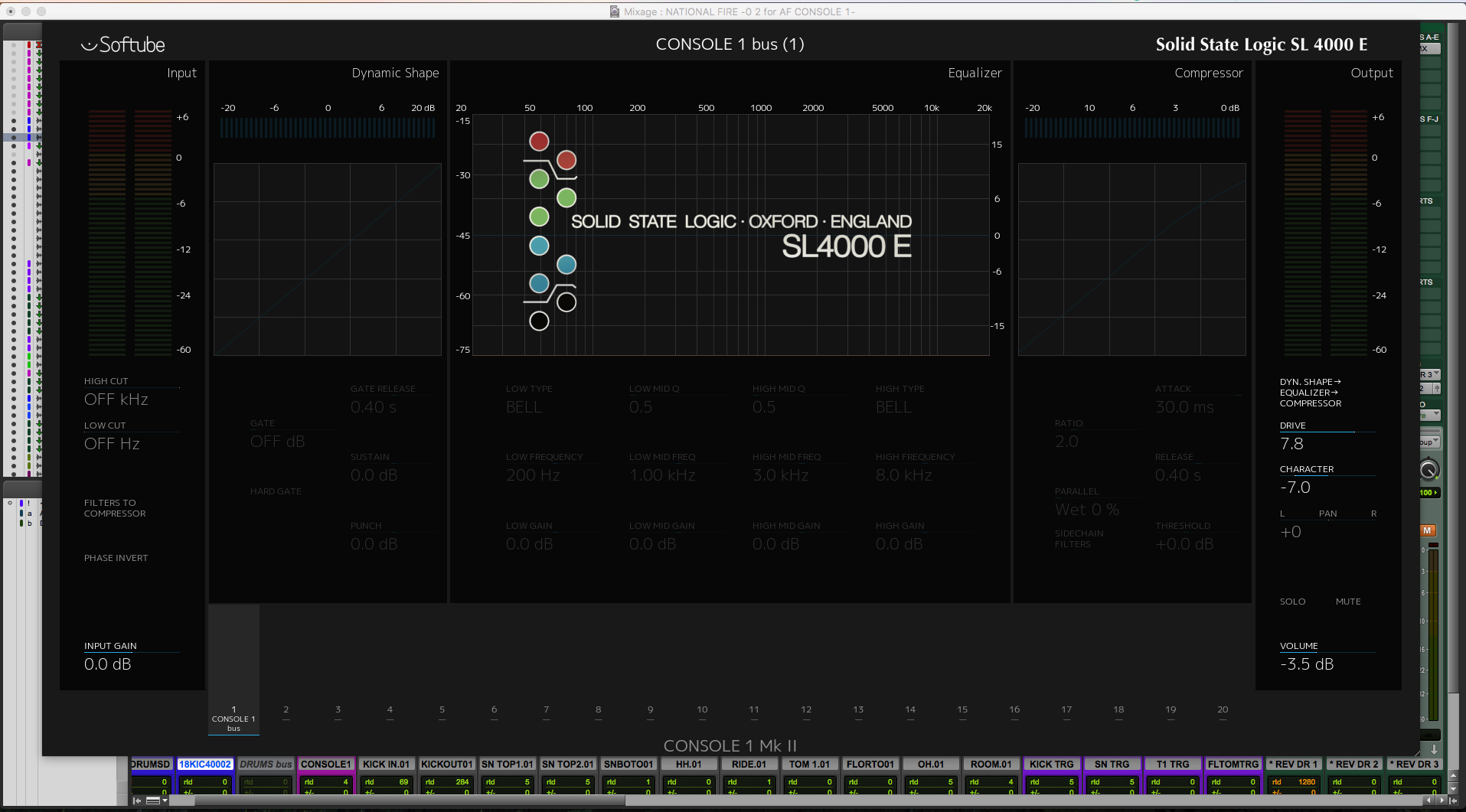Image resolution: width=1466 pixels, height=812 pixels.
Task: Enable the Hard Gate switch
Action: tap(276, 491)
